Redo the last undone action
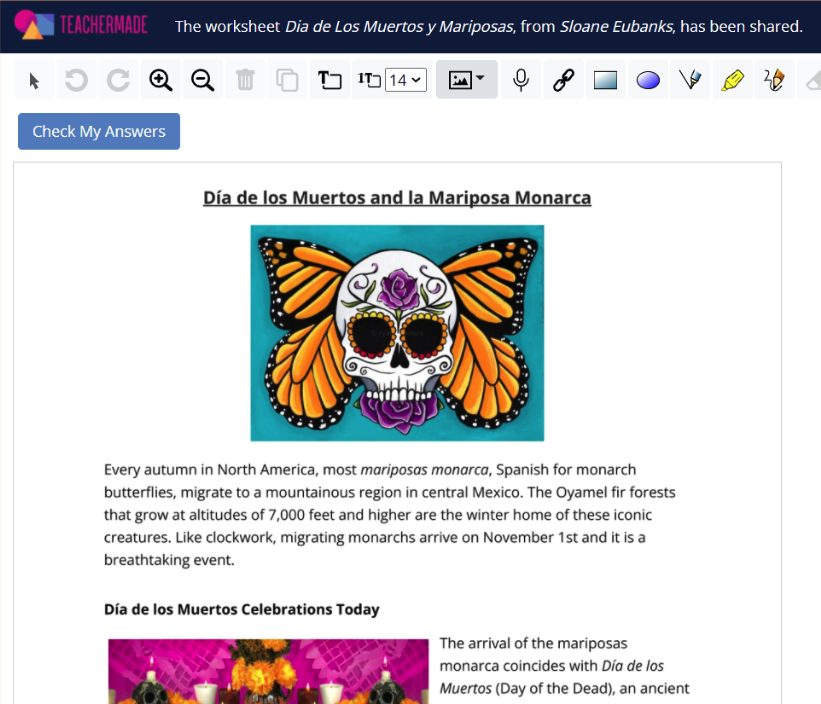The height and width of the screenshot is (704, 821). [x=118, y=79]
